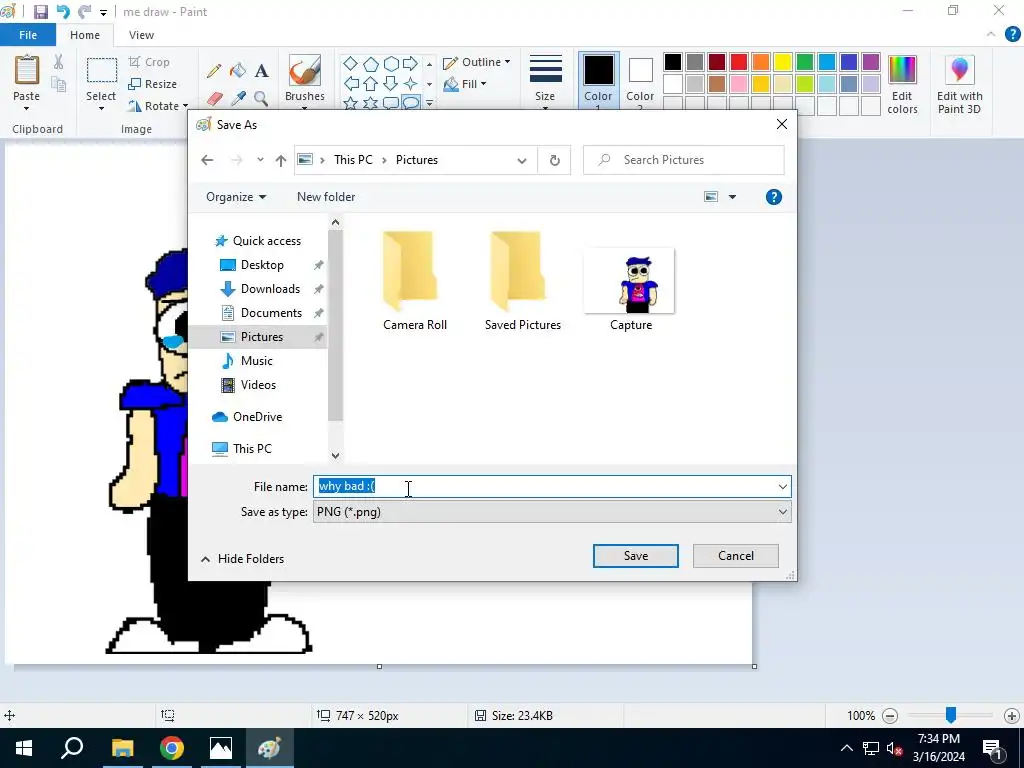Select Color 1 button
The height and width of the screenshot is (768, 1024).
tap(598, 82)
